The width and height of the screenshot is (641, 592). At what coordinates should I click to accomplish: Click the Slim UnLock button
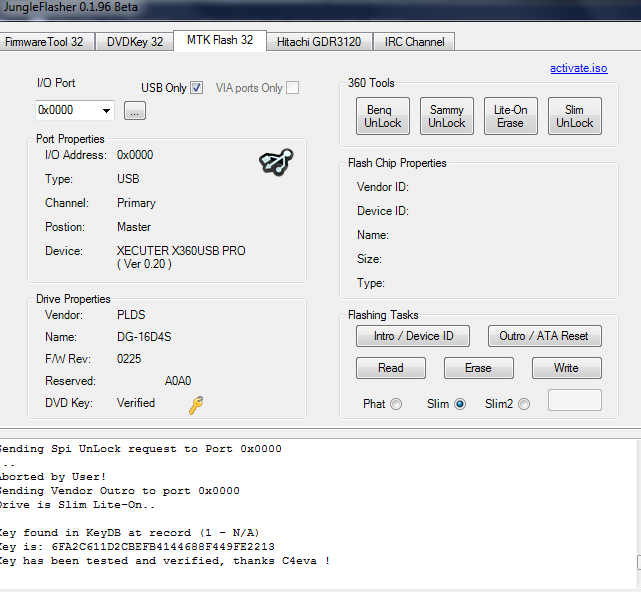[575, 116]
